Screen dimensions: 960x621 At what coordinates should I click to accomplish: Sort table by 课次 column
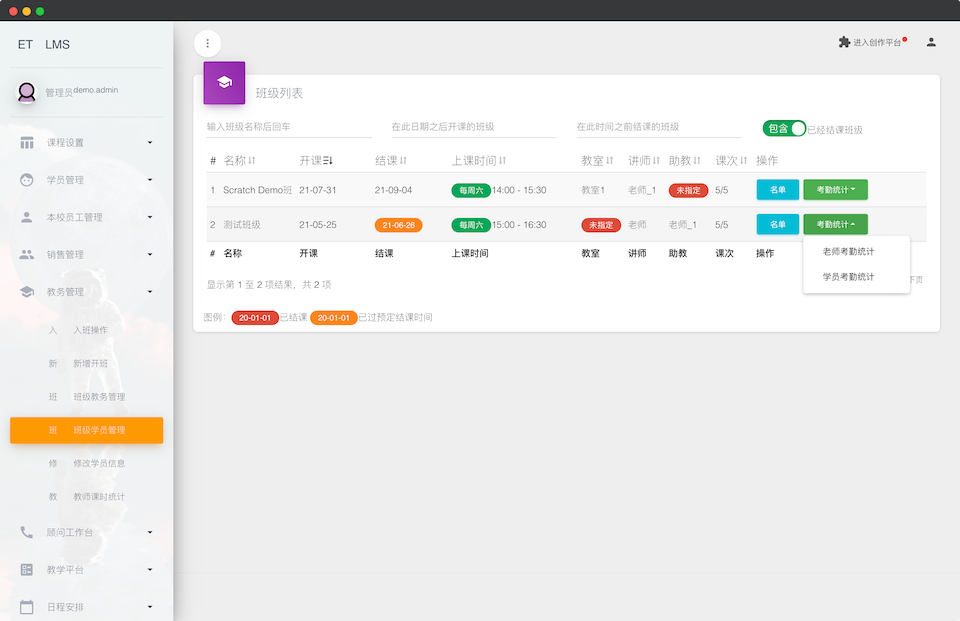tap(731, 160)
